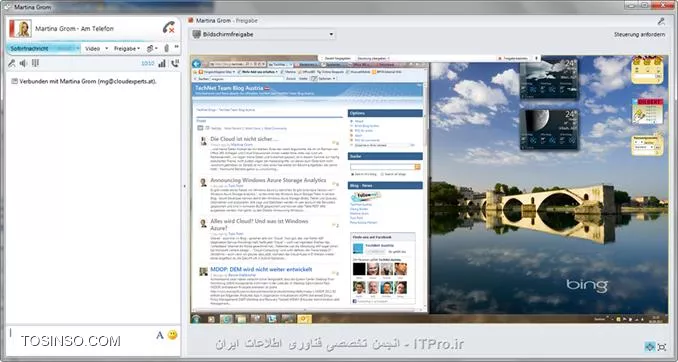Click the pin icon at the top right of the sharing pane

click(661, 20)
